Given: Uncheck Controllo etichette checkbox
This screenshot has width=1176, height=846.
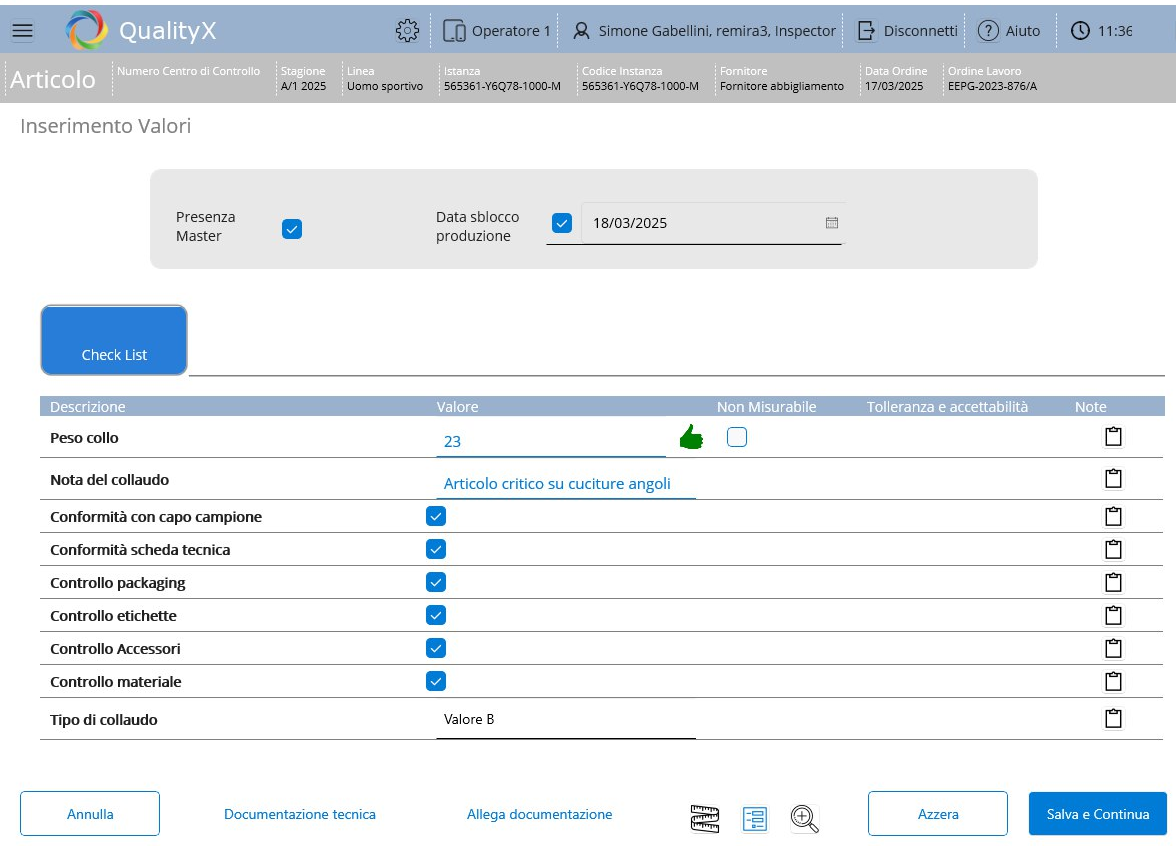Looking at the screenshot, I should (436, 615).
